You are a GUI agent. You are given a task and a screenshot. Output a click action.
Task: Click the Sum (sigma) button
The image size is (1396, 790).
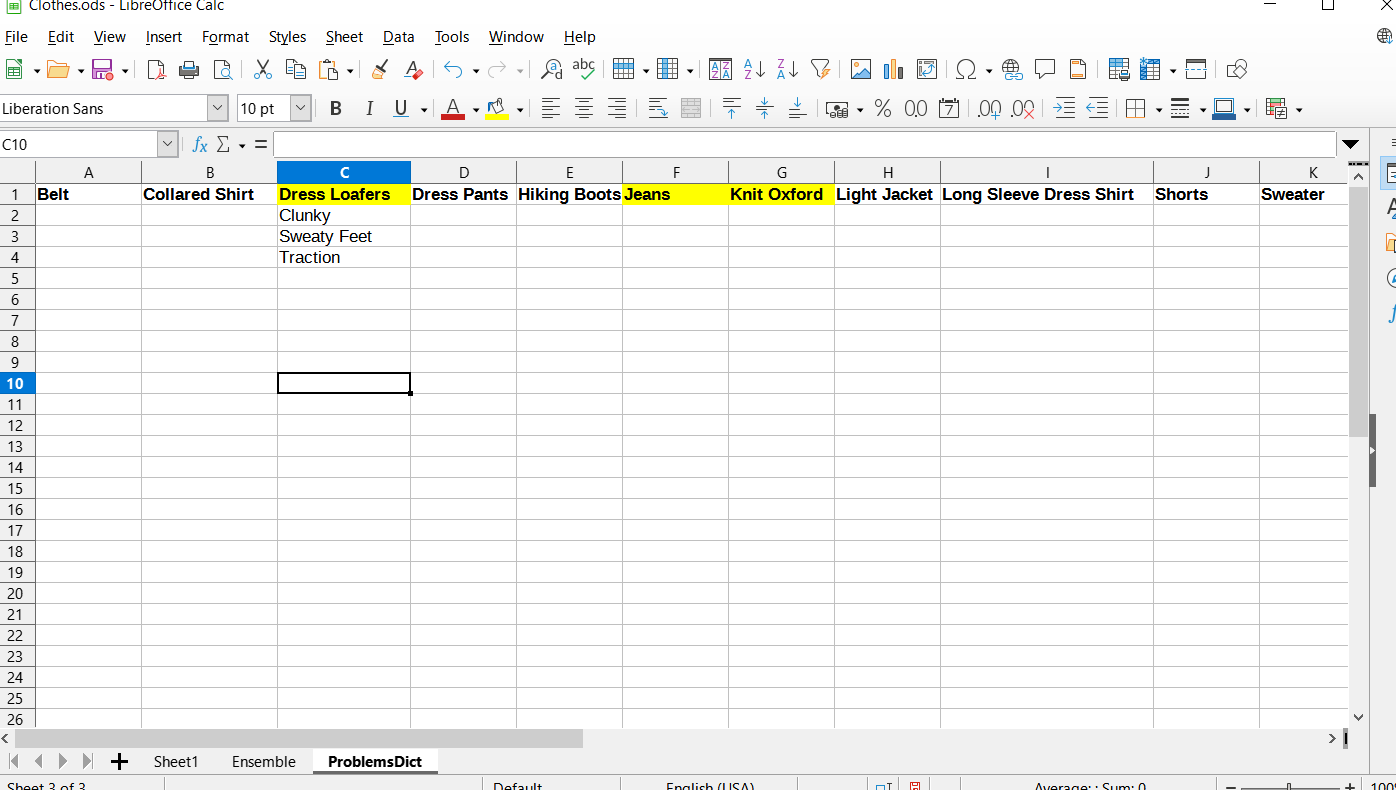pyautogui.click(x=223, y=144)
